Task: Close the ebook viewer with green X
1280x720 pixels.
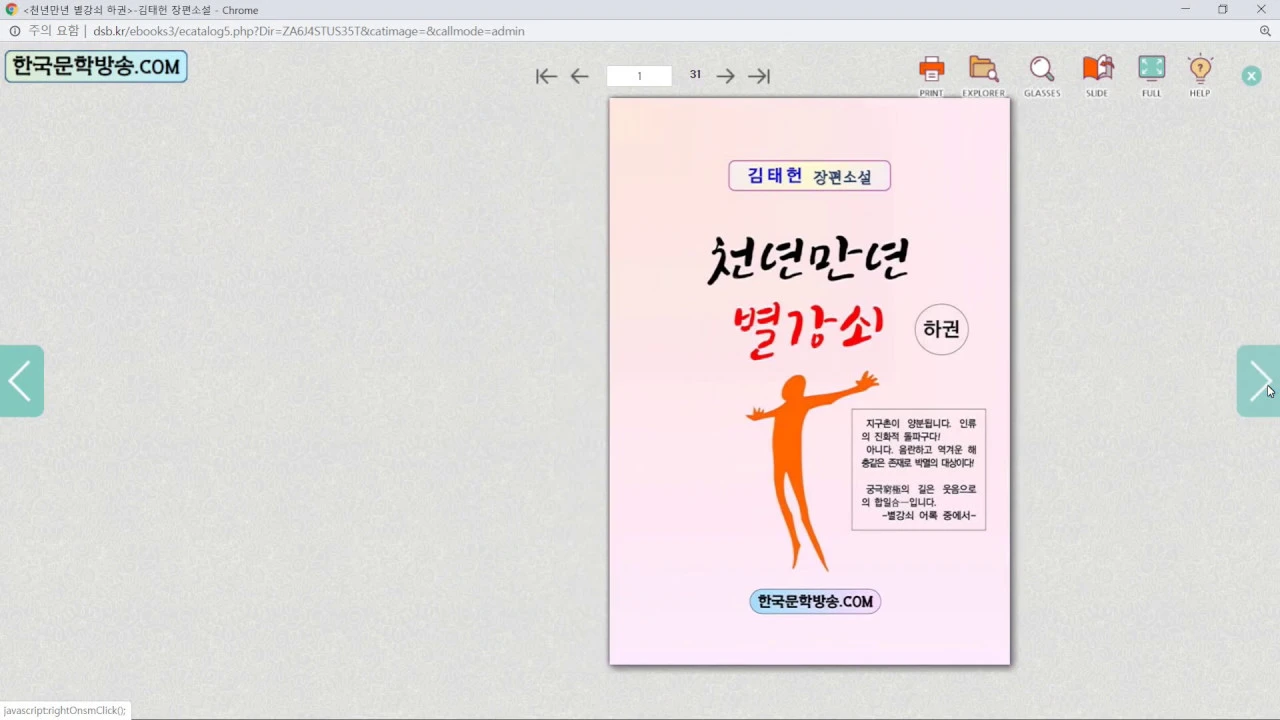Action: click(x=1251, y=76)
